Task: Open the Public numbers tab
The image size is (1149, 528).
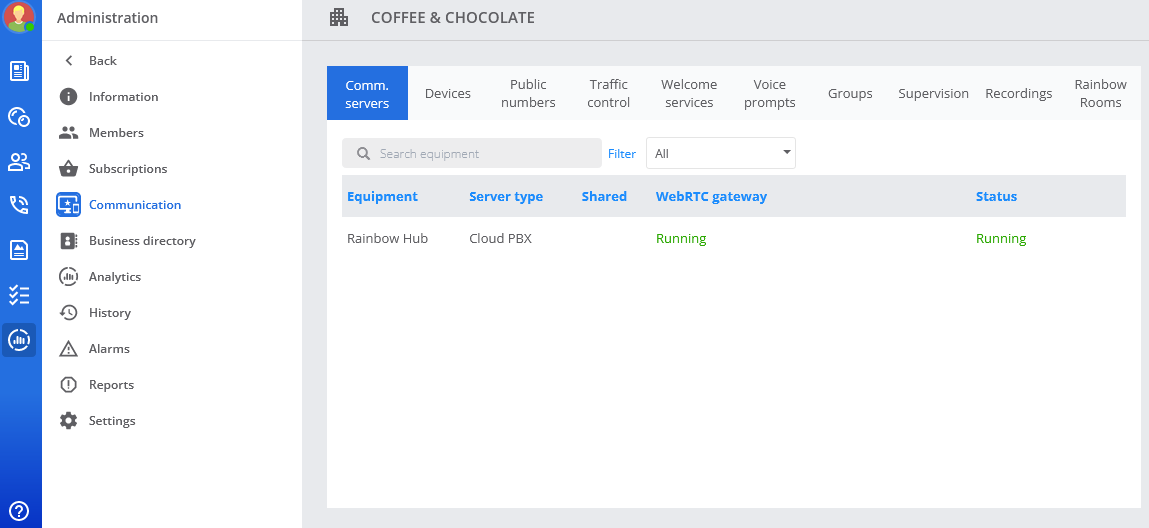Action: click(x=528, y=94)
